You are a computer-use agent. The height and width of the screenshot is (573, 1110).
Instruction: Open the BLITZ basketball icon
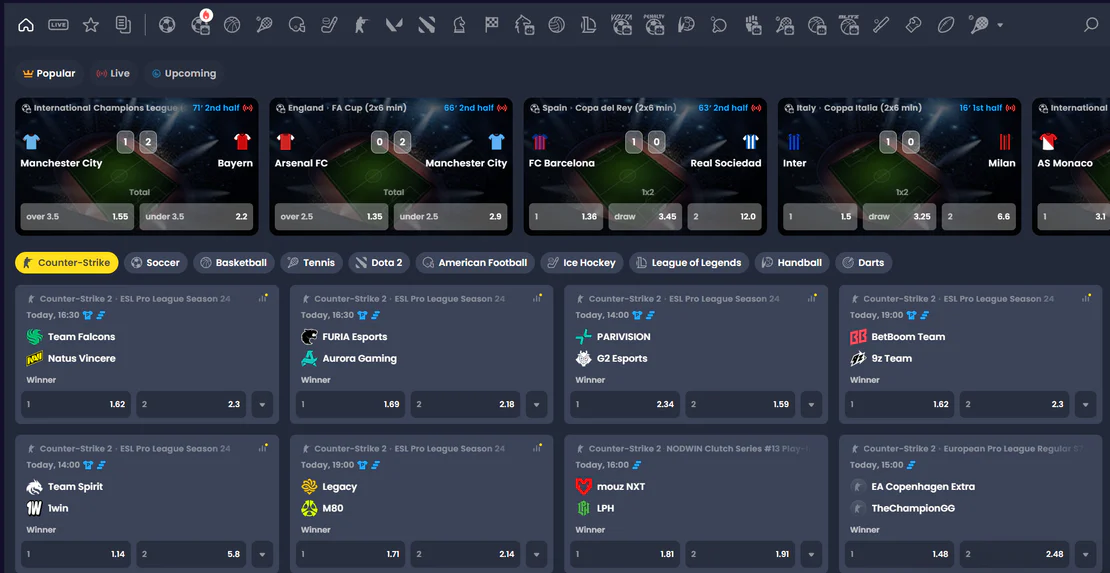[848, 25]
